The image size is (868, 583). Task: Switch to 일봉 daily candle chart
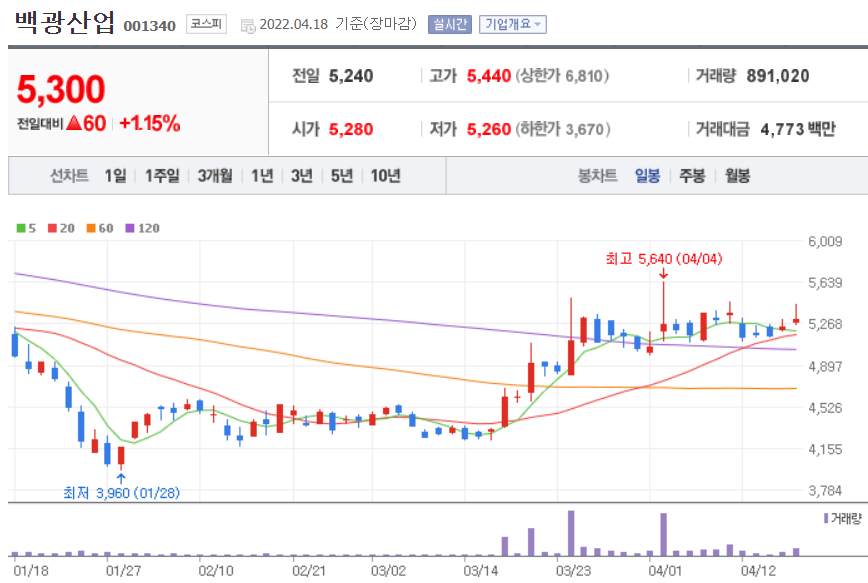(647, 176)
